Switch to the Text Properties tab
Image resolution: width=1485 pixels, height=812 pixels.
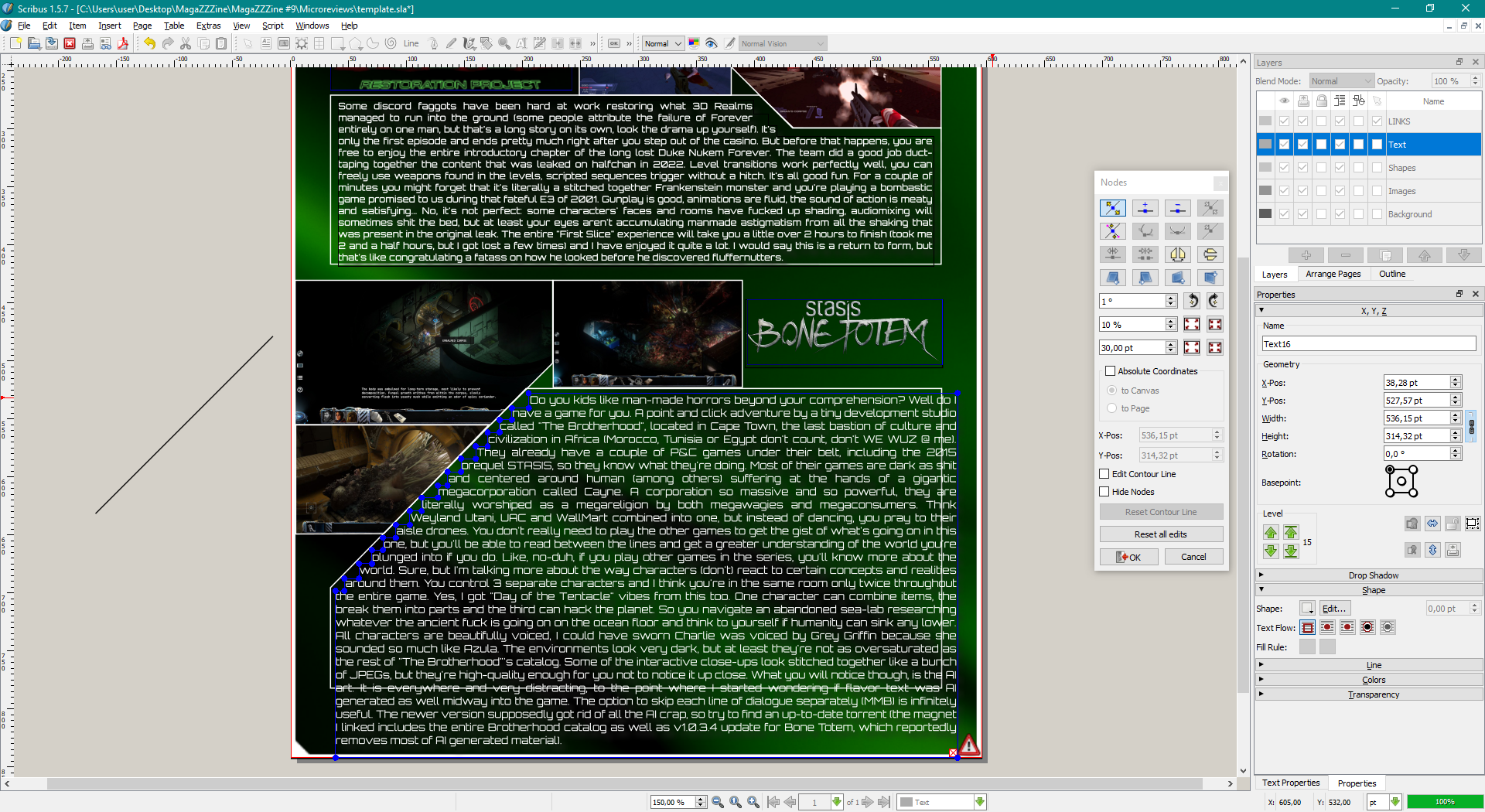[1291, 783]
